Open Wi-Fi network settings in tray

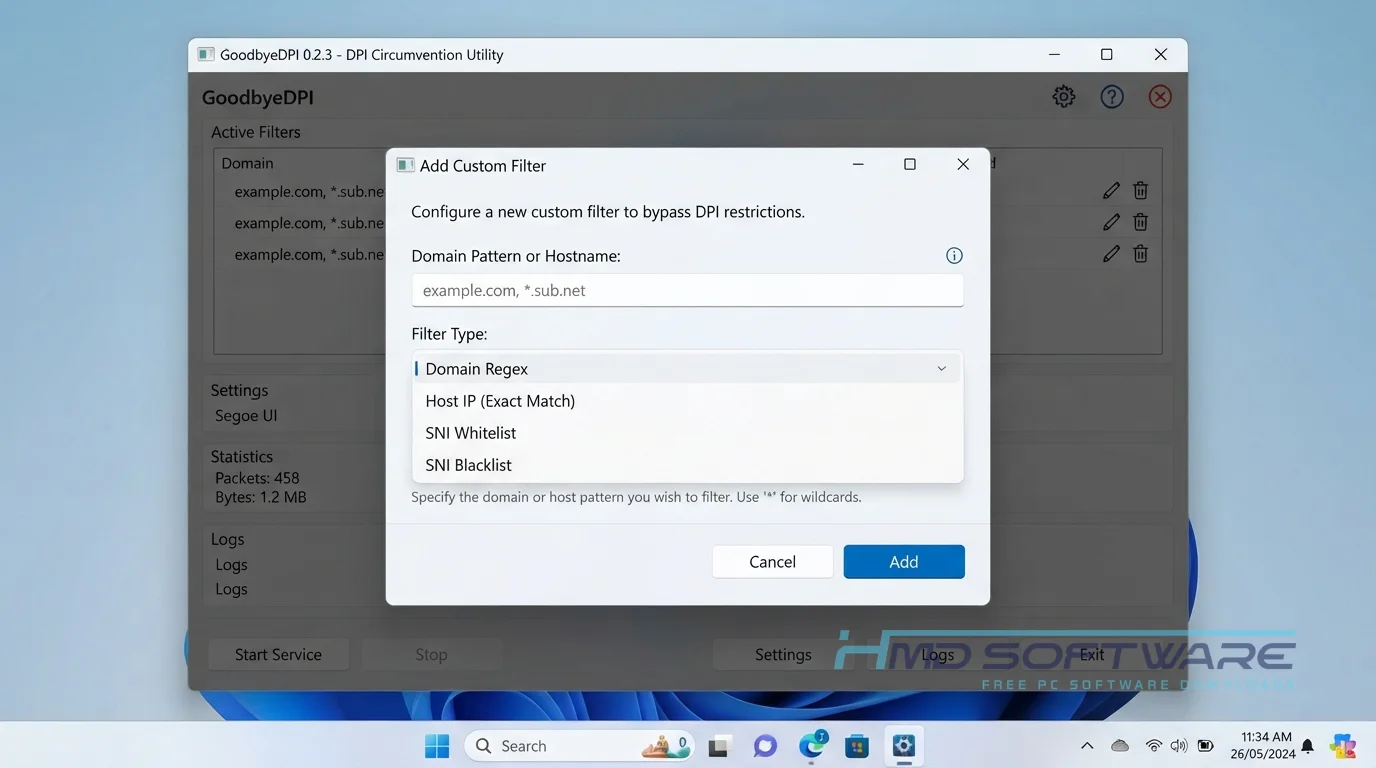(1154, 746)
